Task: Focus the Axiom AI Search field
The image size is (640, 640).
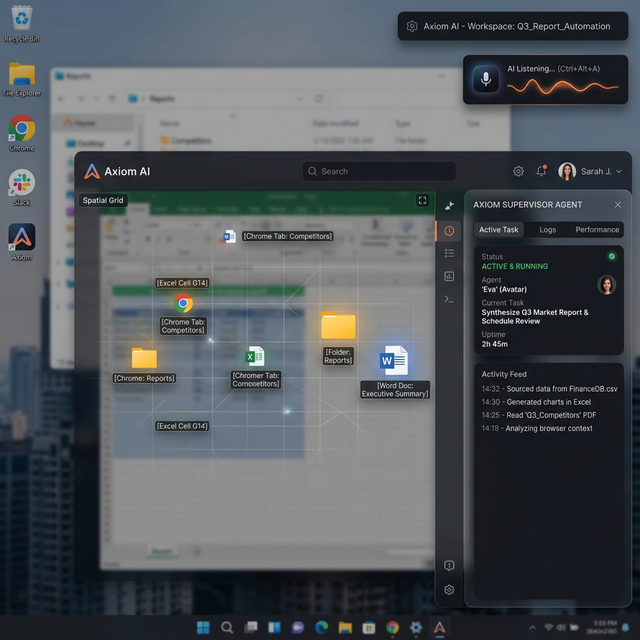Action: click(x=379, y=171)
